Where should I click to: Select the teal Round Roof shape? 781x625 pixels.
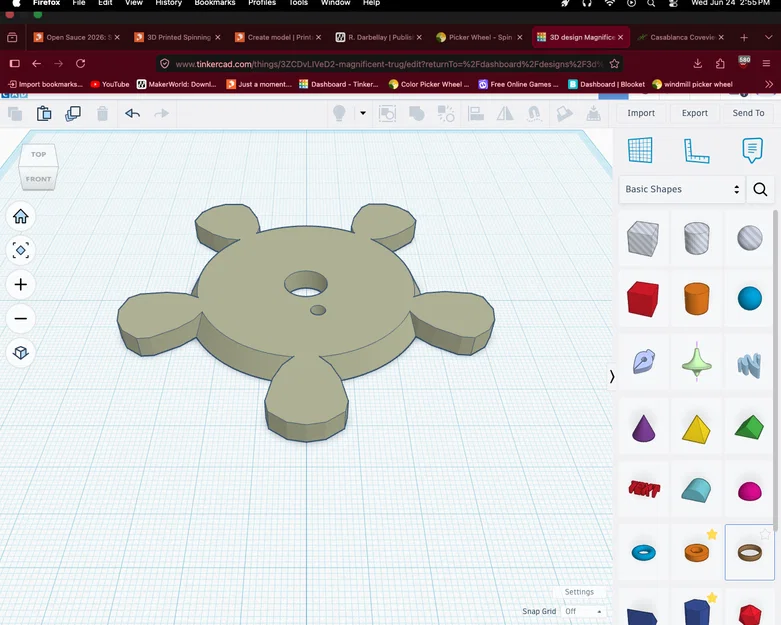[696, 490]
